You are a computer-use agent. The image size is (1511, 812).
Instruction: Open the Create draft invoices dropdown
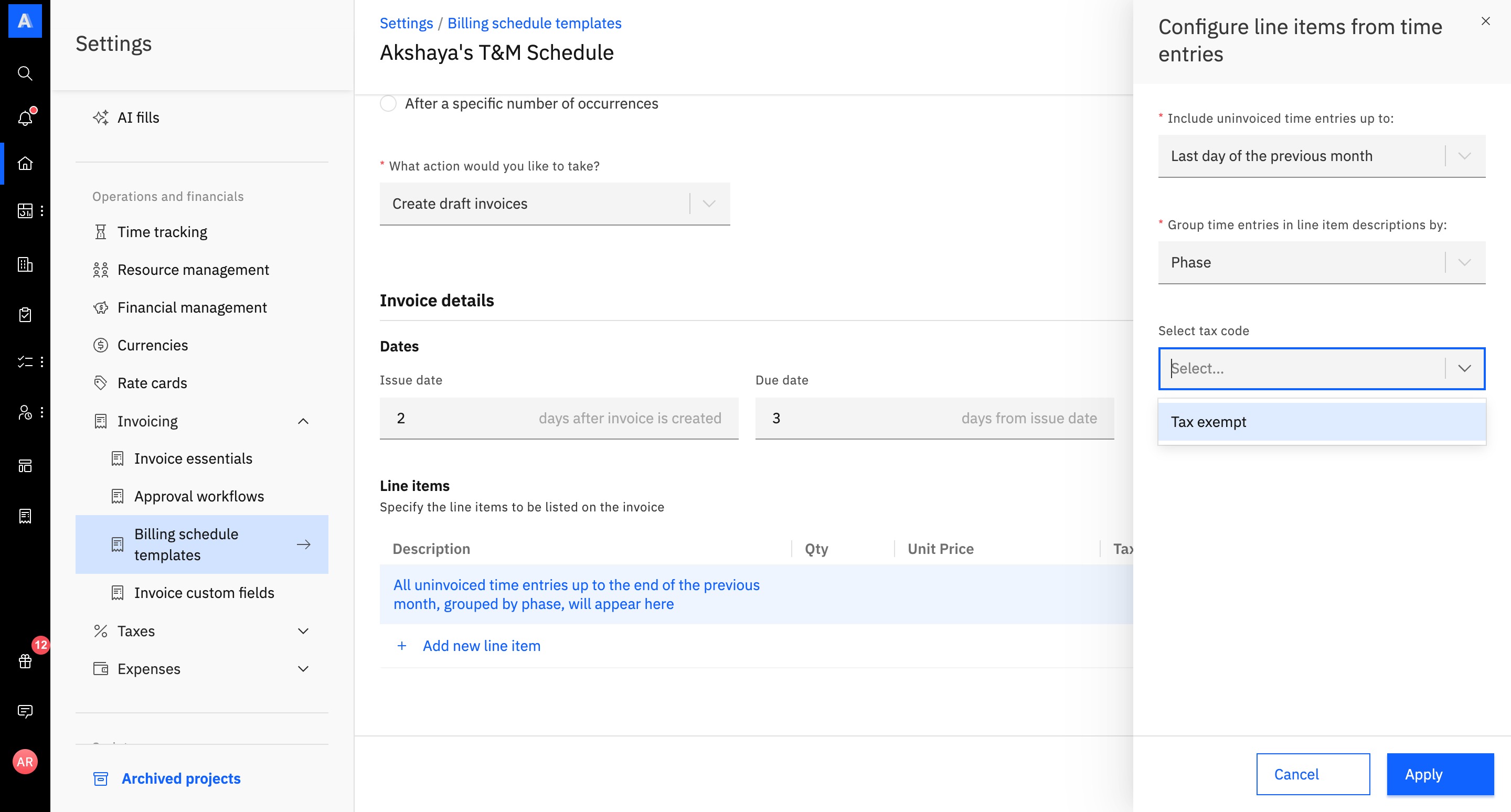[x=555, y=204]
